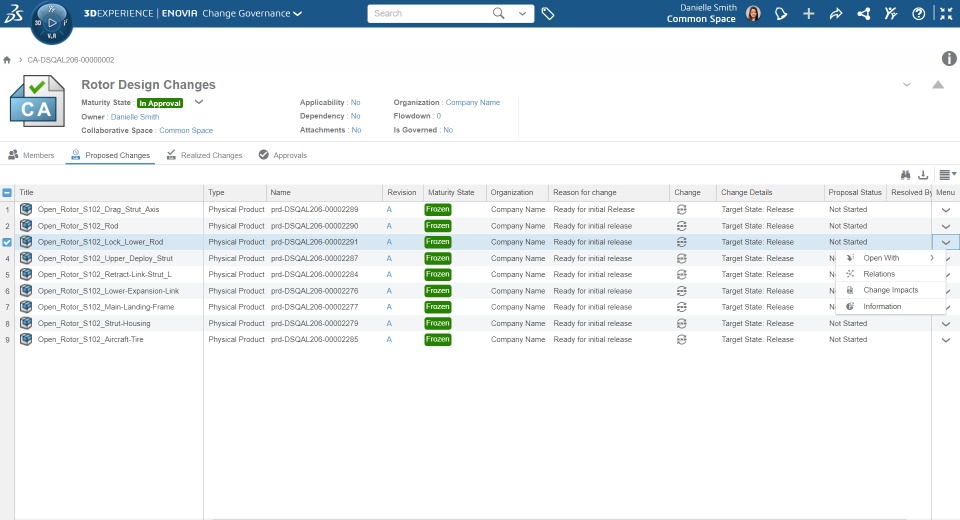
Task: Open the table view options dropdown
Action: [947, 175]
